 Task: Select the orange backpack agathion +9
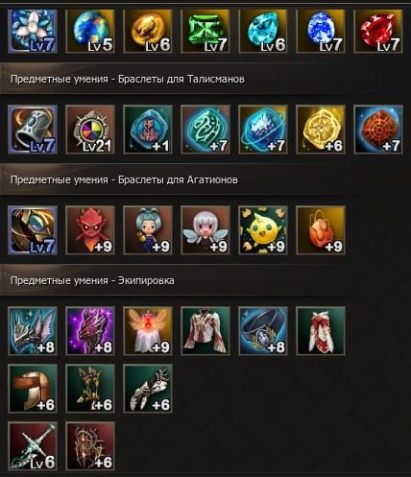[x=321, y=230]
